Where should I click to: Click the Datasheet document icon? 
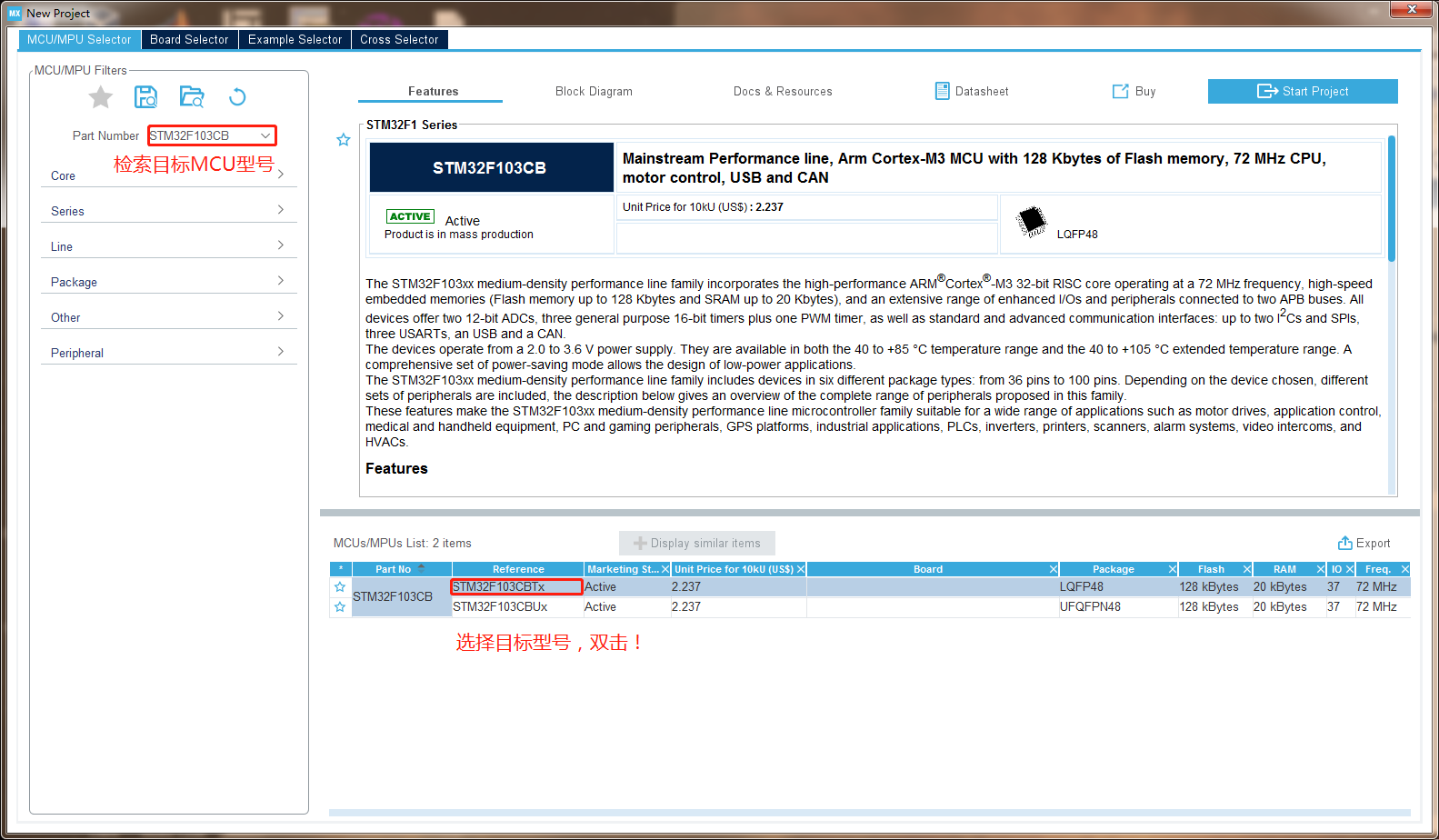coord(943,91)
